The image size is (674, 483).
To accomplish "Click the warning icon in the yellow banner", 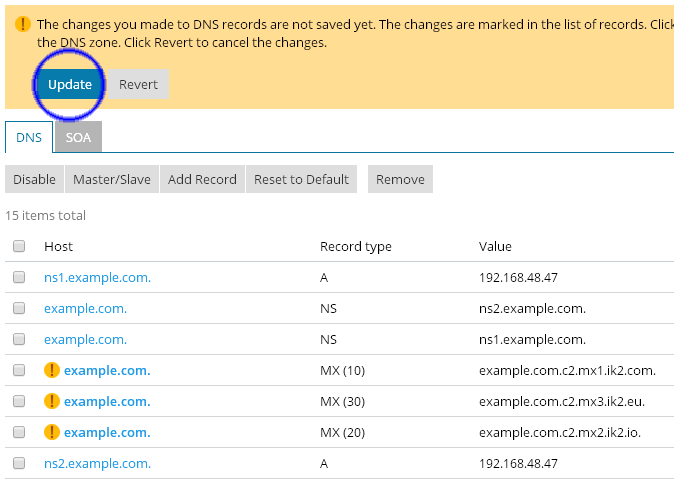I will tap(20, 24).
